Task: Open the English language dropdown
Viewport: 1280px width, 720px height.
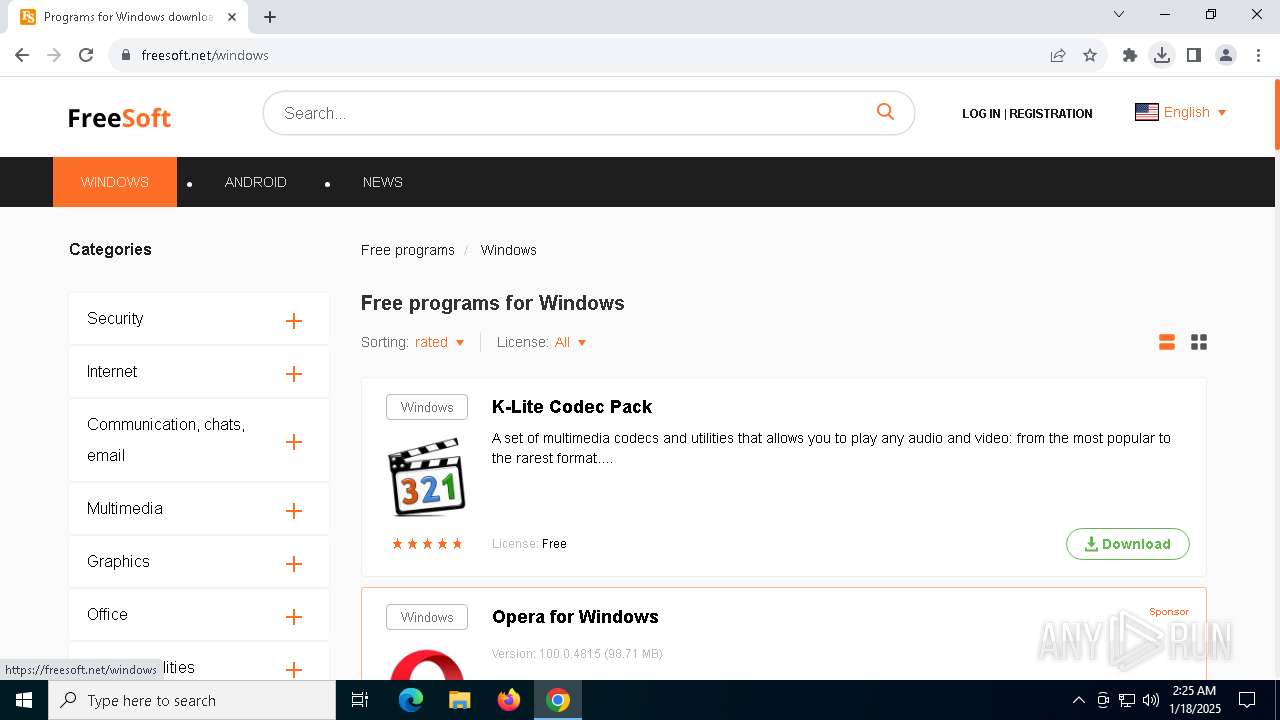Action: [x=1181, y=112]
